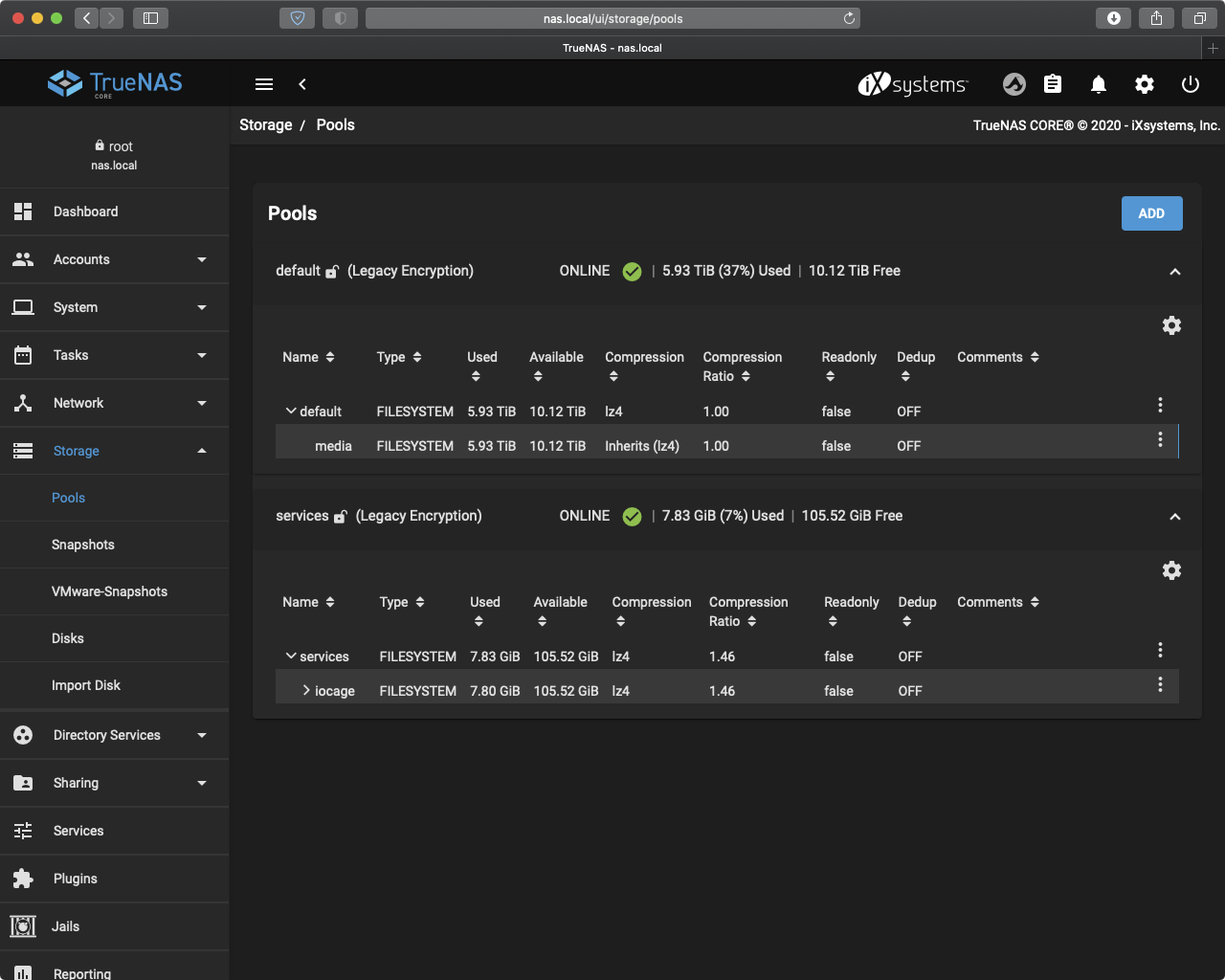
Task: Reload page via address bar icon
Action: [849, 18]
